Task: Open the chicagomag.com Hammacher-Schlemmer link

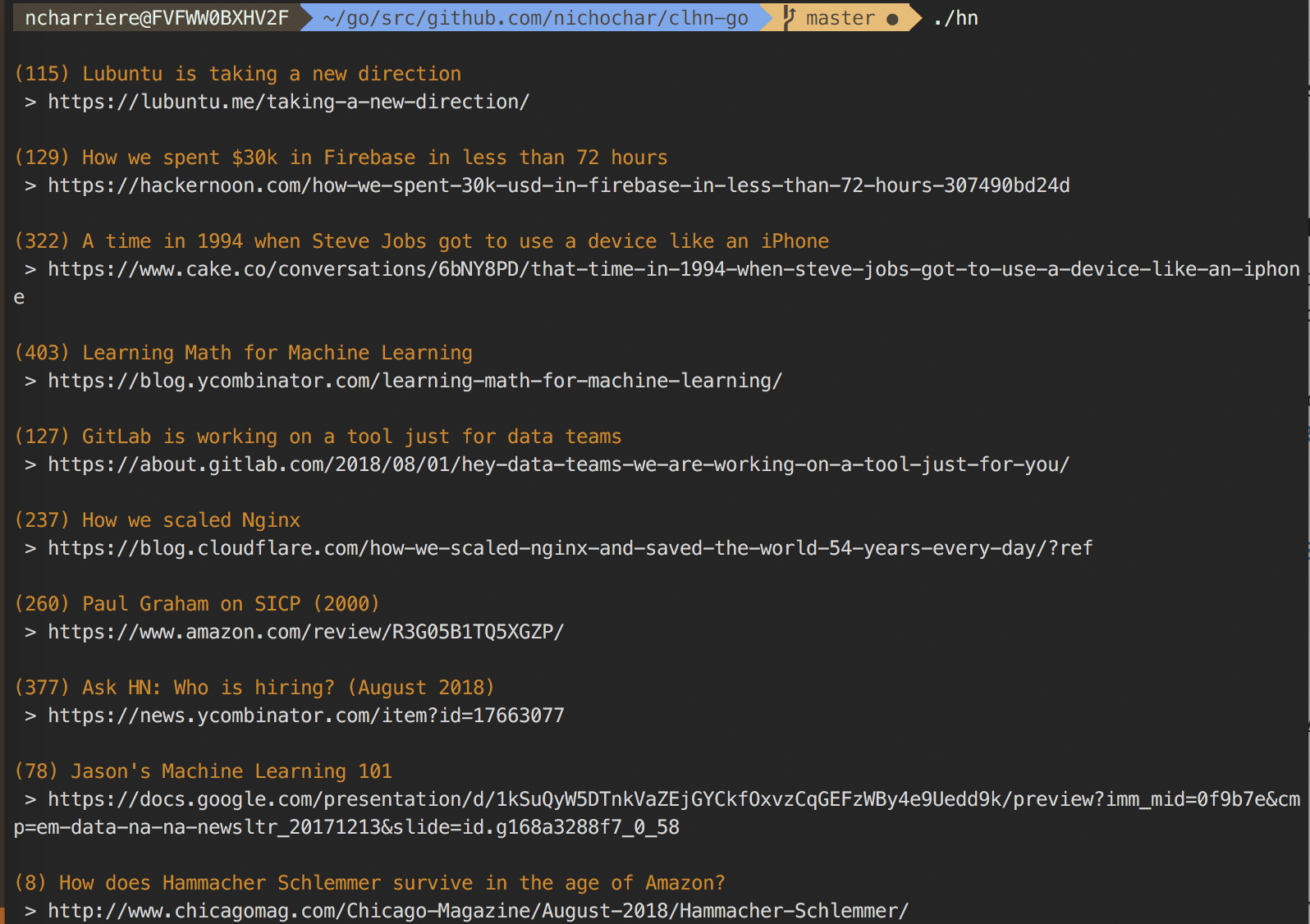Action: point(478,911)
